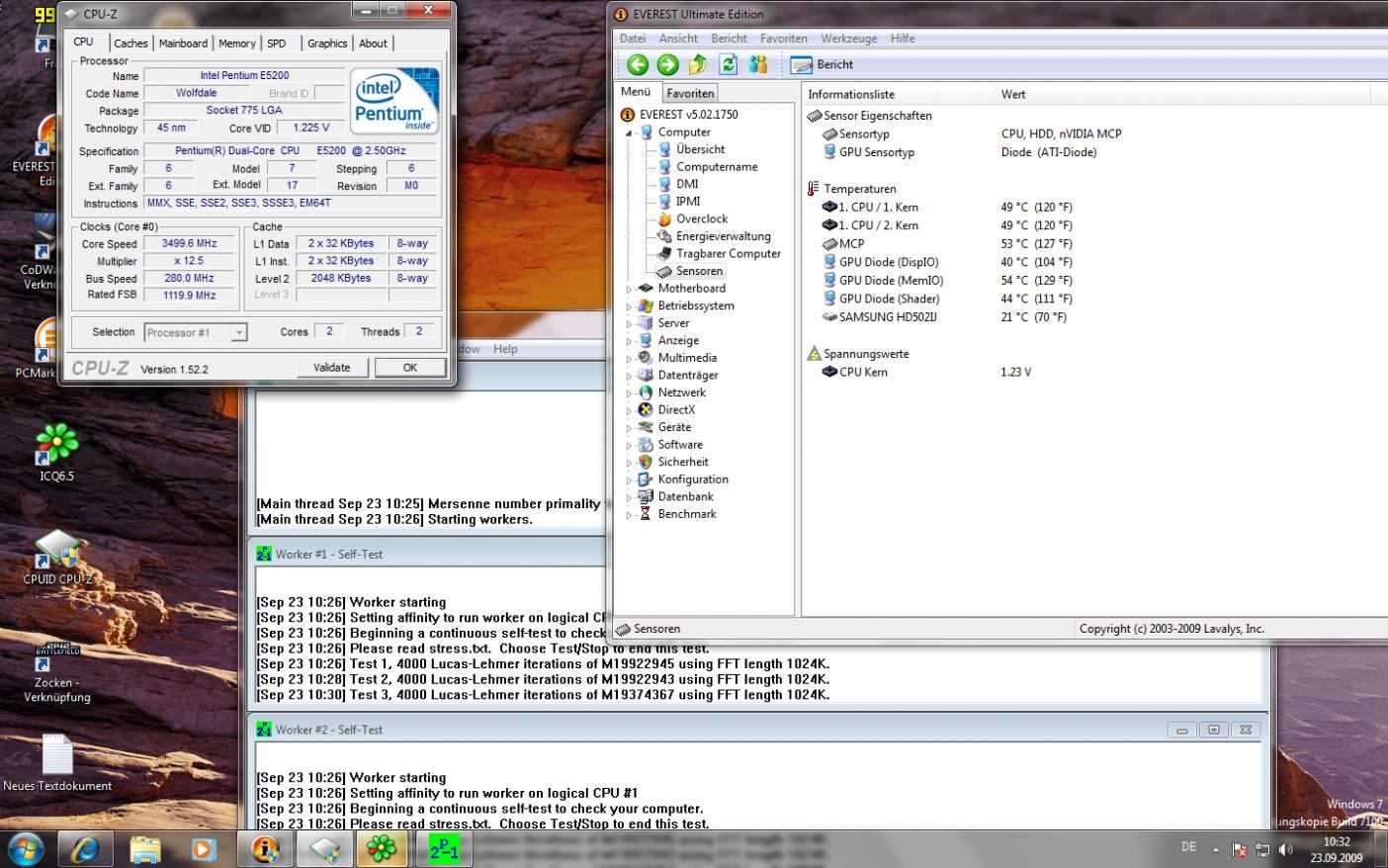
Task: Select the Sensoren tree item
Action: [x=699, y=271]
